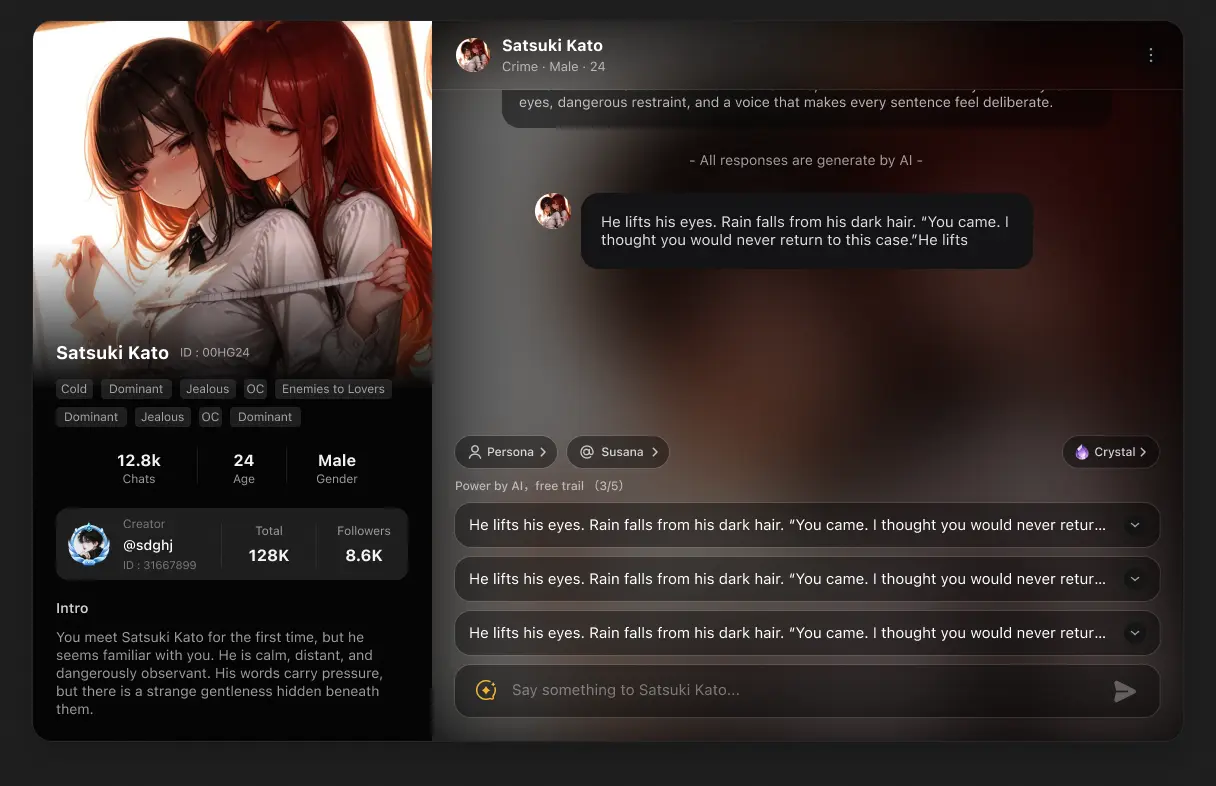The image size is (1216, 786).
Task: Click the paper plane send icon
Action: coord(1125,691)
